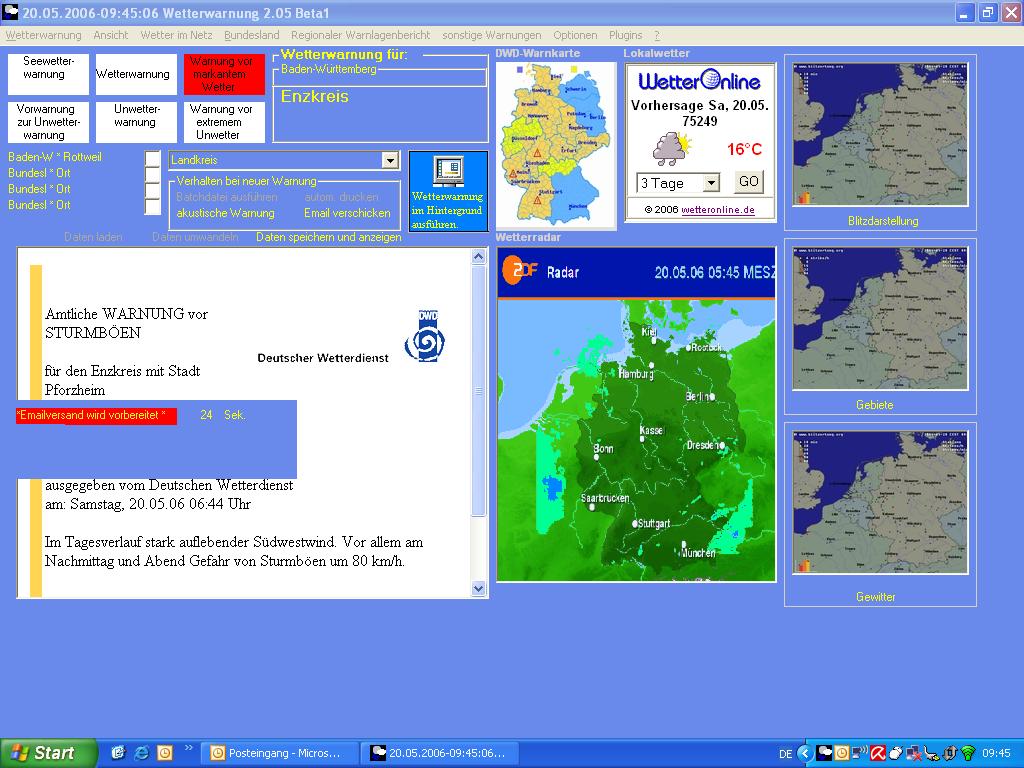
Task: Toggle the first Bundesl * Ort checkbox
Action: 152,175
